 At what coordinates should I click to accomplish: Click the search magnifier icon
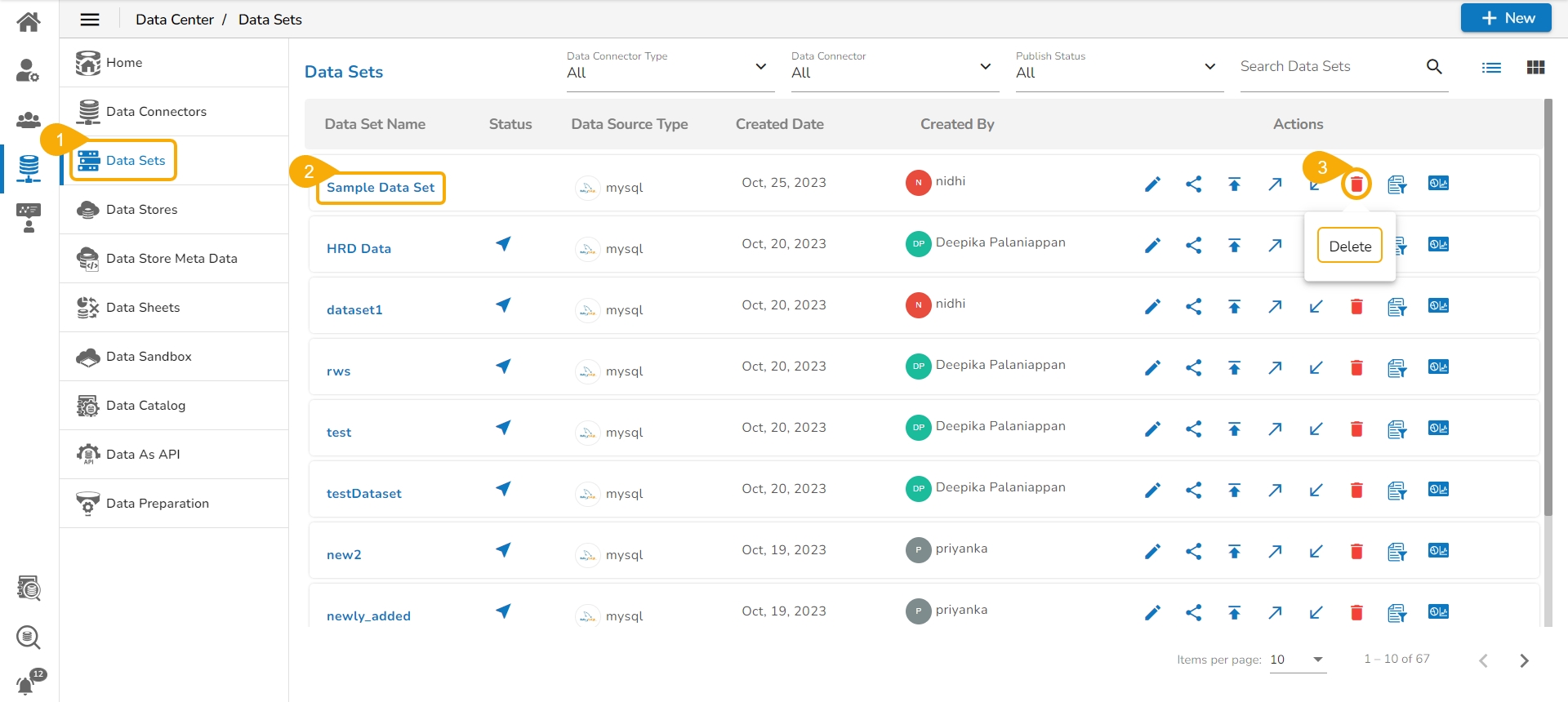pyautogui.click(x=1434, y=67)
